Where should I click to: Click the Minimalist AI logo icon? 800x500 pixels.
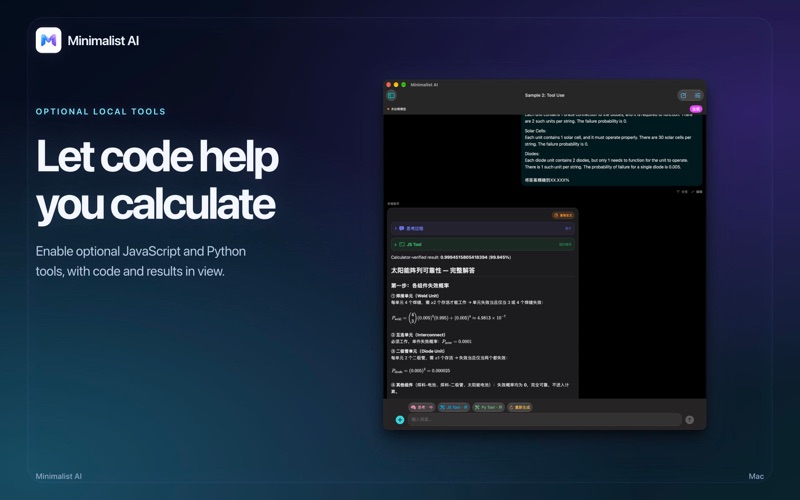(48, 40)
